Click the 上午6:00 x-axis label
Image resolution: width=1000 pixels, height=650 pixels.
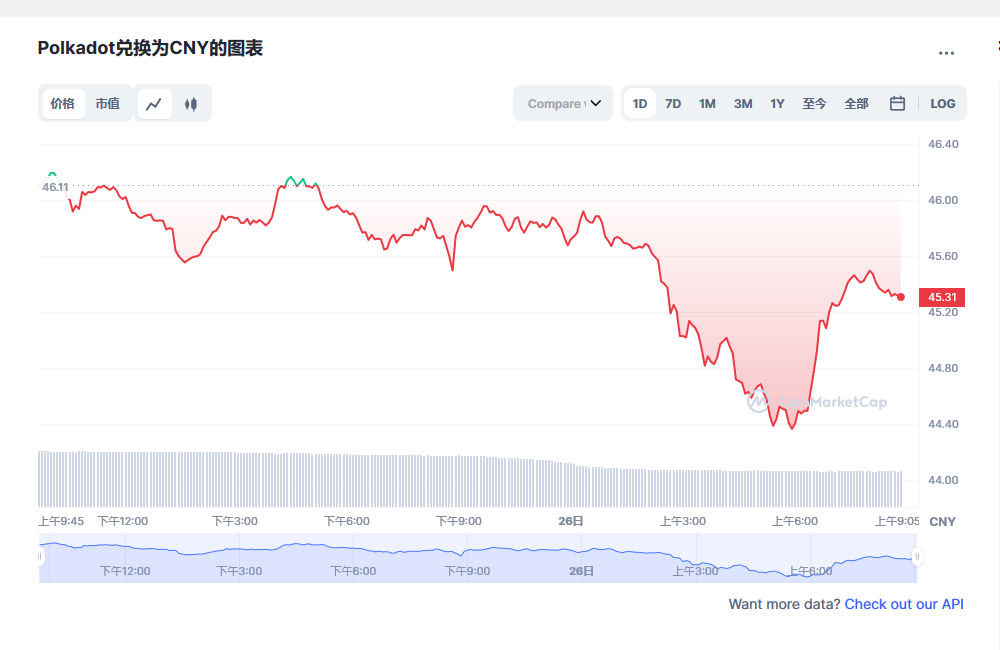795,521
